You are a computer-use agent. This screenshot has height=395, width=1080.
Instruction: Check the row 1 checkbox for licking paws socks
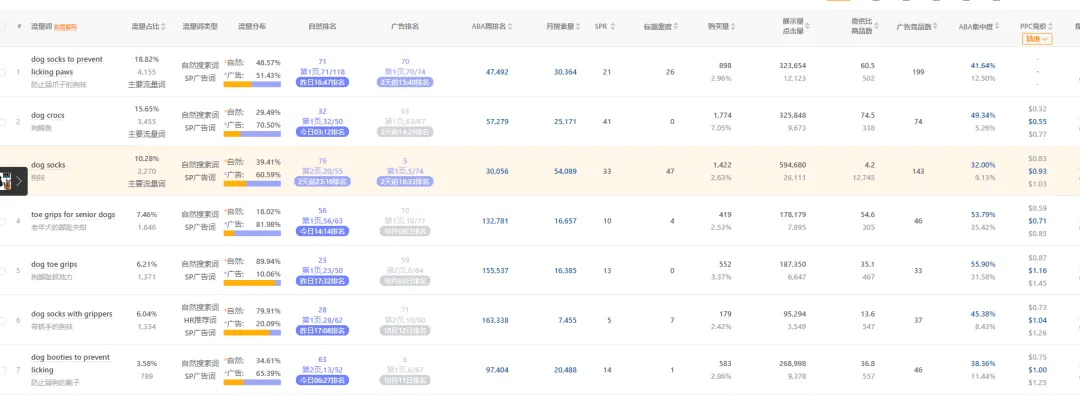tap(2, 72)
